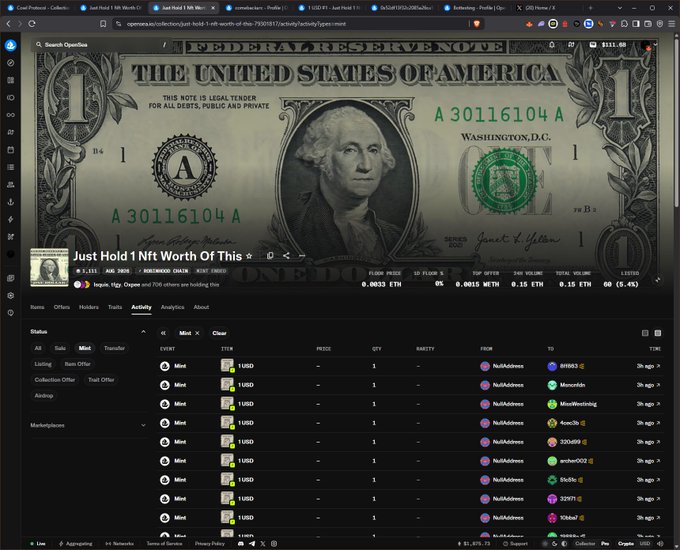This screenshot has height=550, width=680.
Task: Switch the currency display to USD
Action: coord(645,543)
